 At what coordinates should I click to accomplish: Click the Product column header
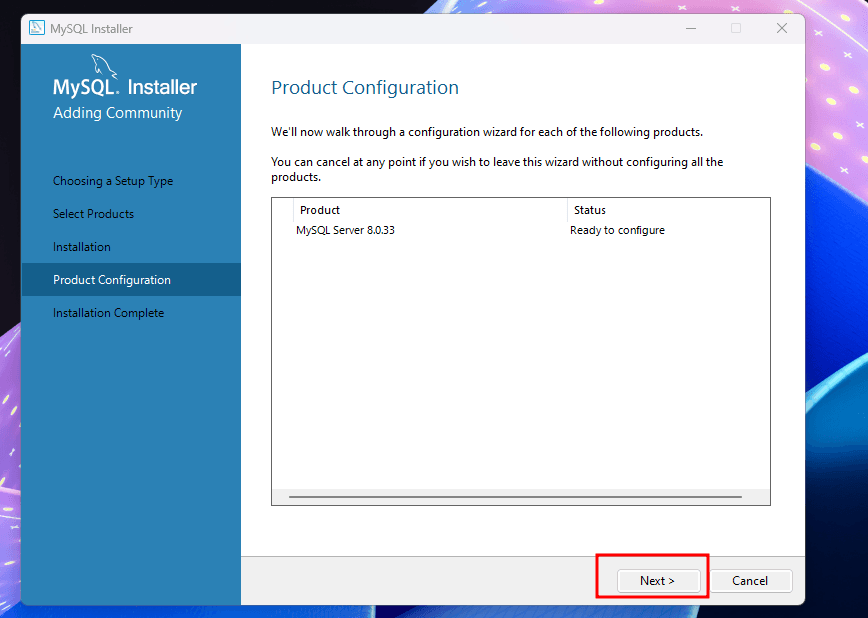(x=319, y=210)
